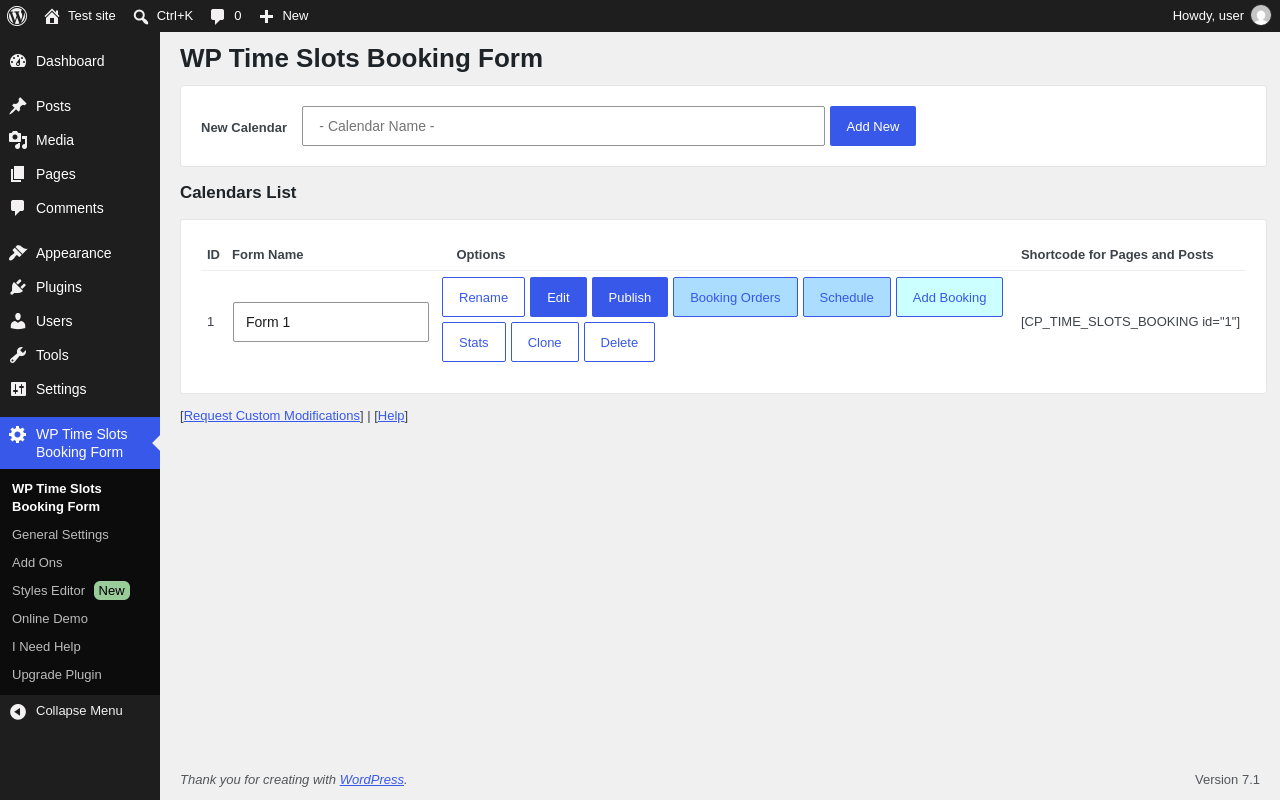Go to Styles Editor submenu item
The height and width of the screenshot is (800, 1280).
click(48, 591)
